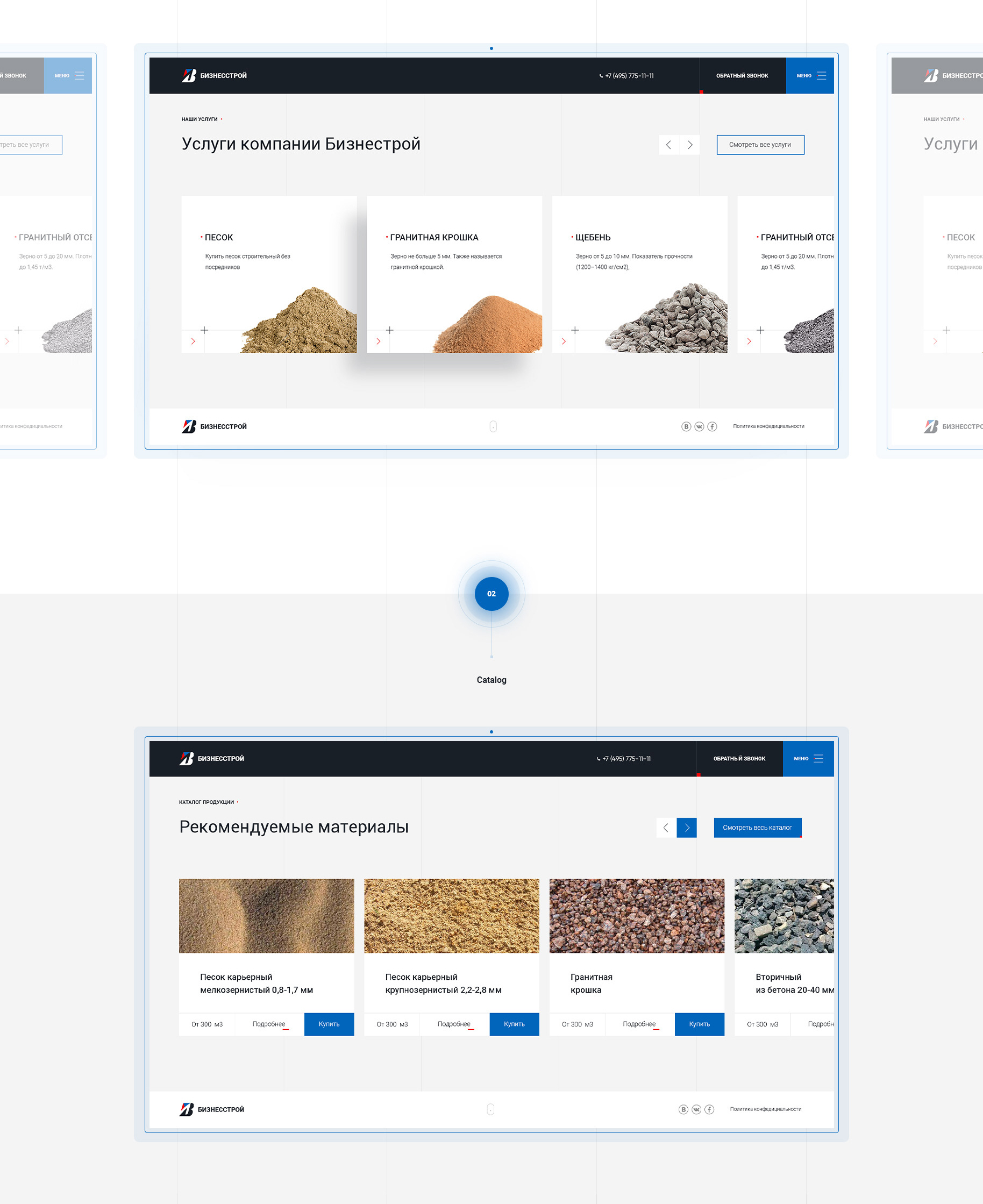983x1204 pixels.
Task: Click the scroll mouse icon in the catalog footer
Action: [490, 1109]
